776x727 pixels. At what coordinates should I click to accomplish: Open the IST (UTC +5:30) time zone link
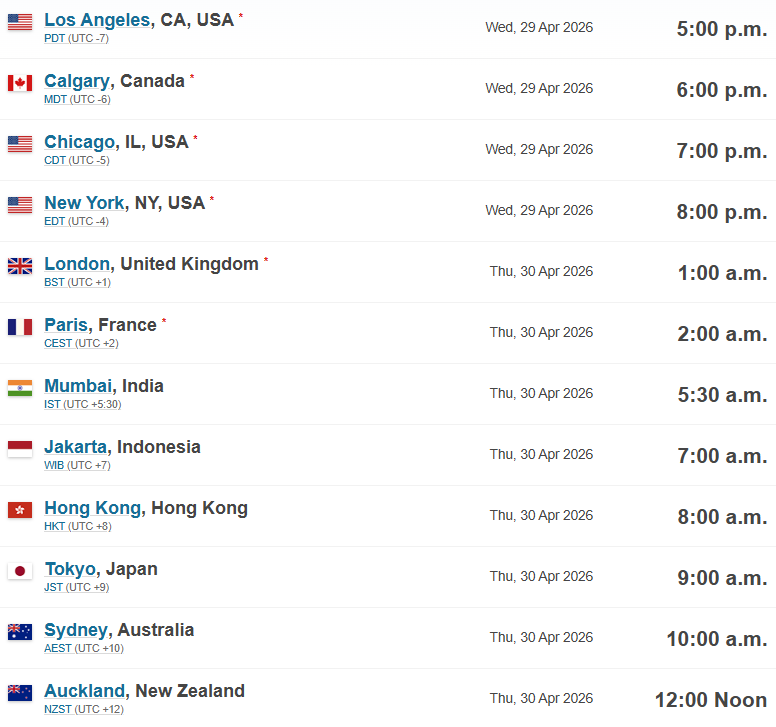point(83,404)
